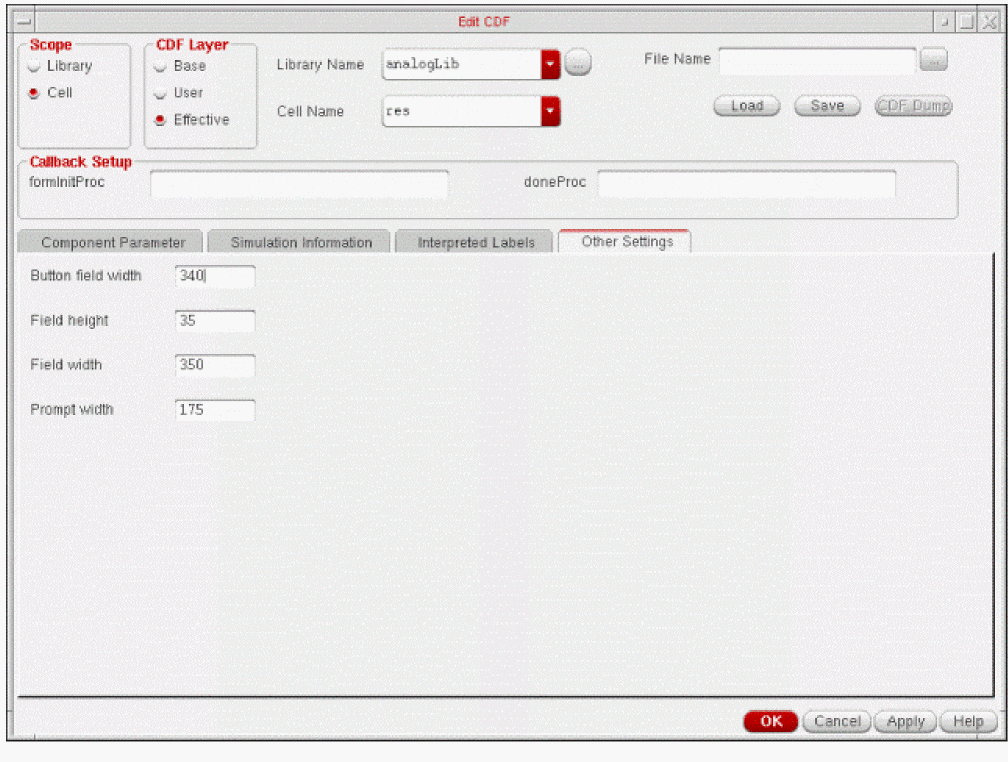Open the Library Name dropdown arrow
This screenshot has width=1008, height=762.
pyautogui.click(x=550, y=64)
